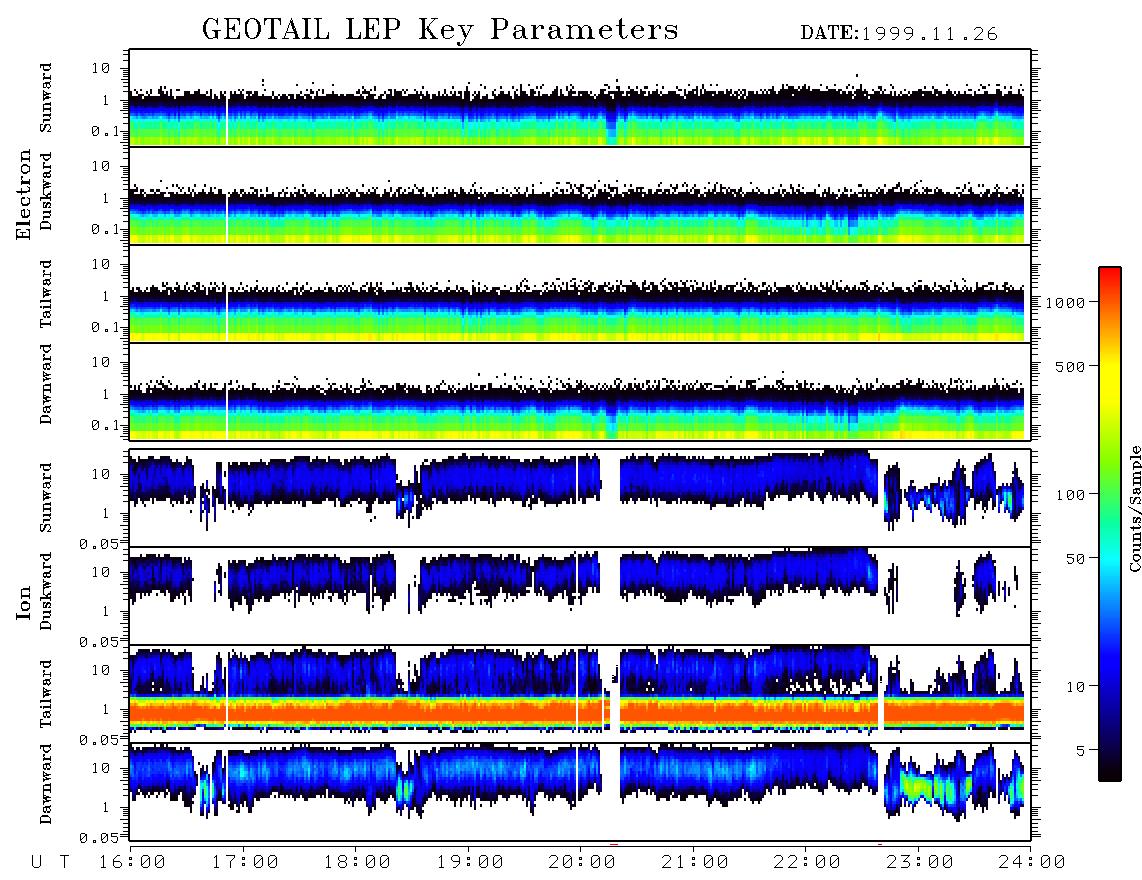Click the 23:00 time tick label

(x=920, y=863)
